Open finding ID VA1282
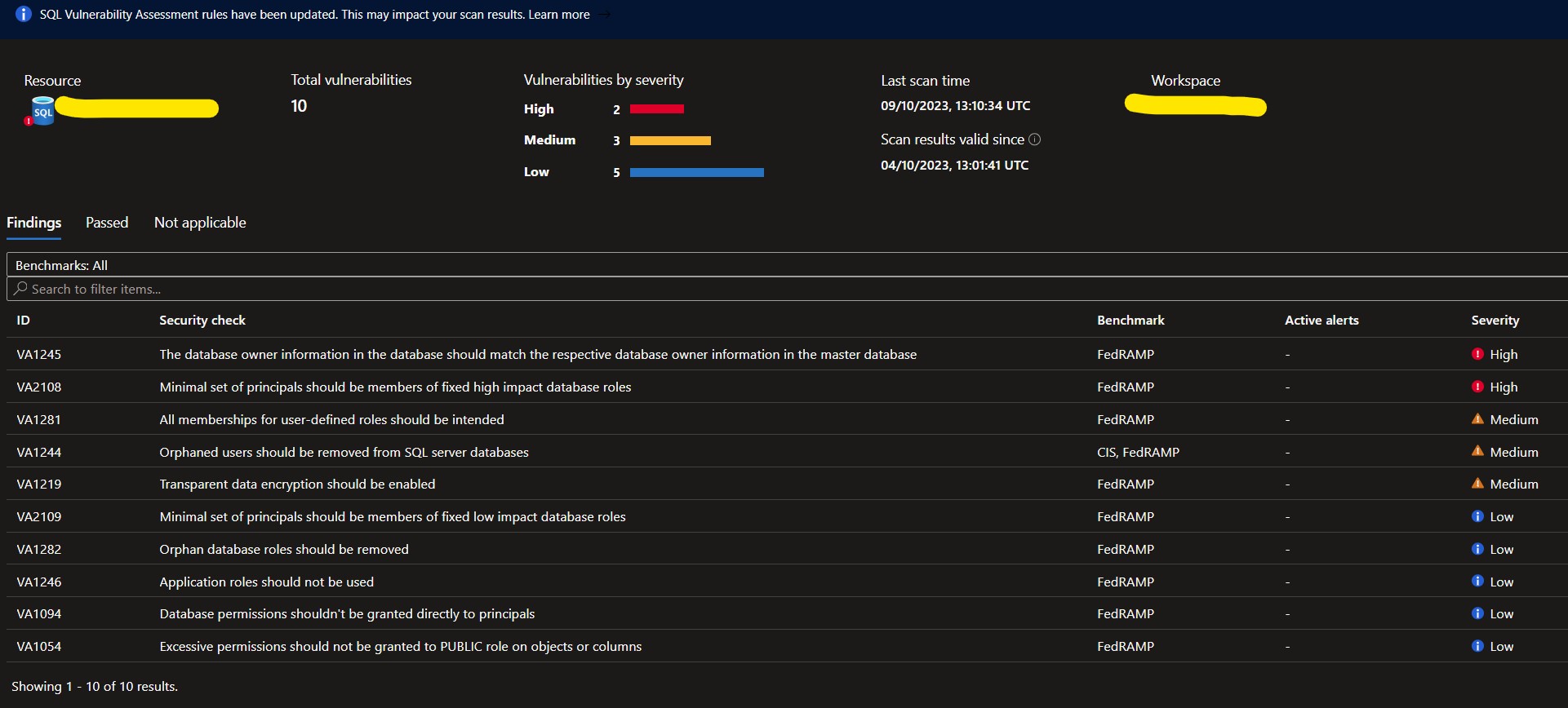Screen dimensions: 1568x708 coord(39,550)
